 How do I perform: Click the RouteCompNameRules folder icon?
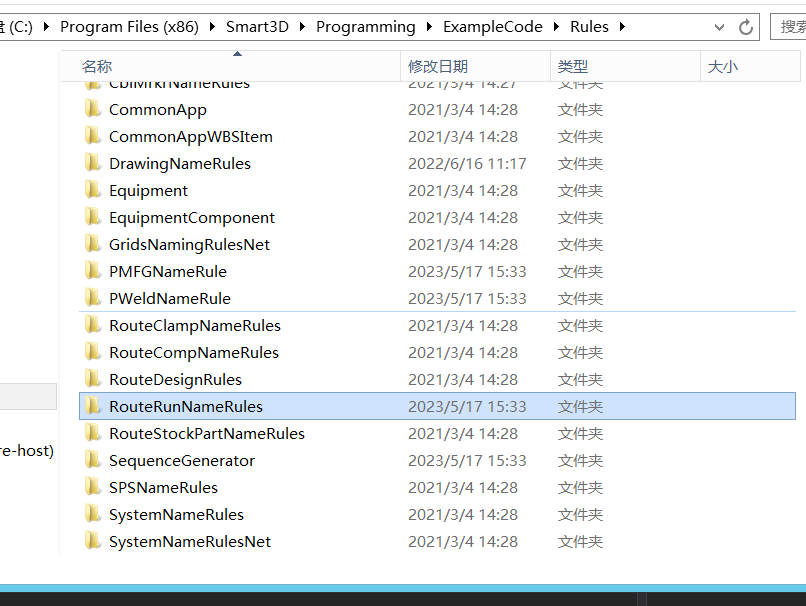(x=93, y=352)
